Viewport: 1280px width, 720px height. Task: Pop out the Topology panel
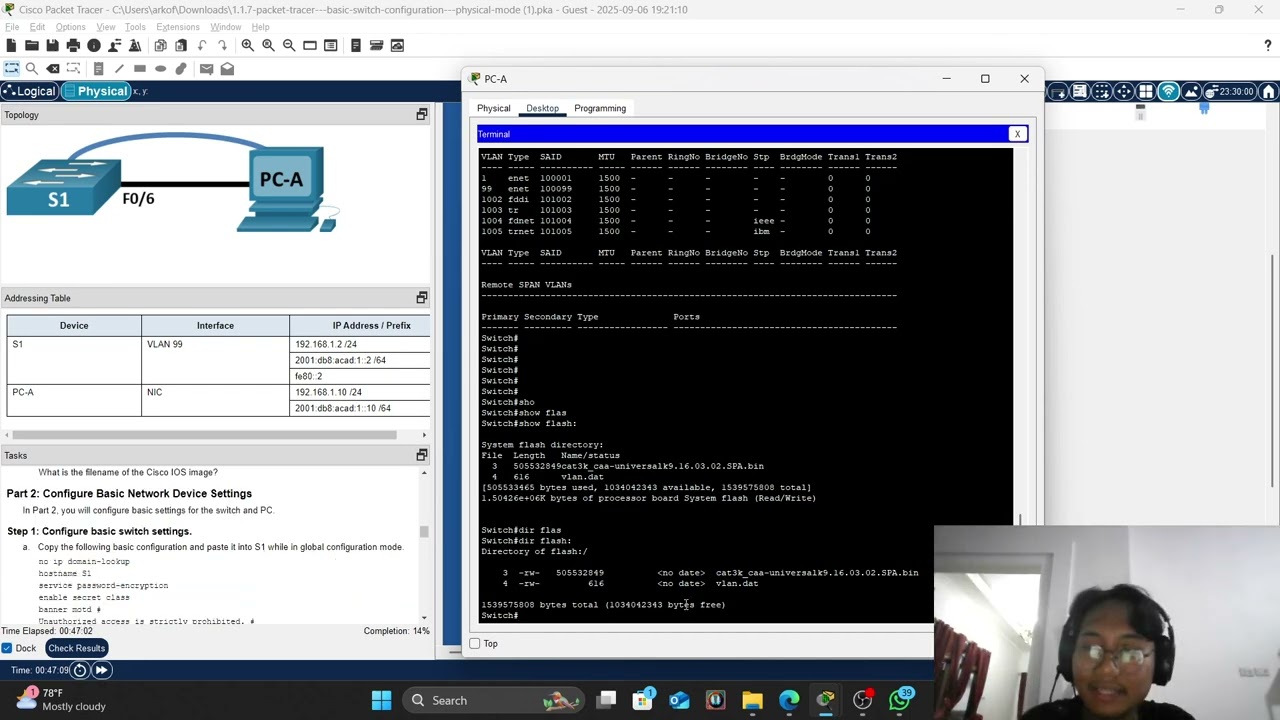[x=422, y=115]
